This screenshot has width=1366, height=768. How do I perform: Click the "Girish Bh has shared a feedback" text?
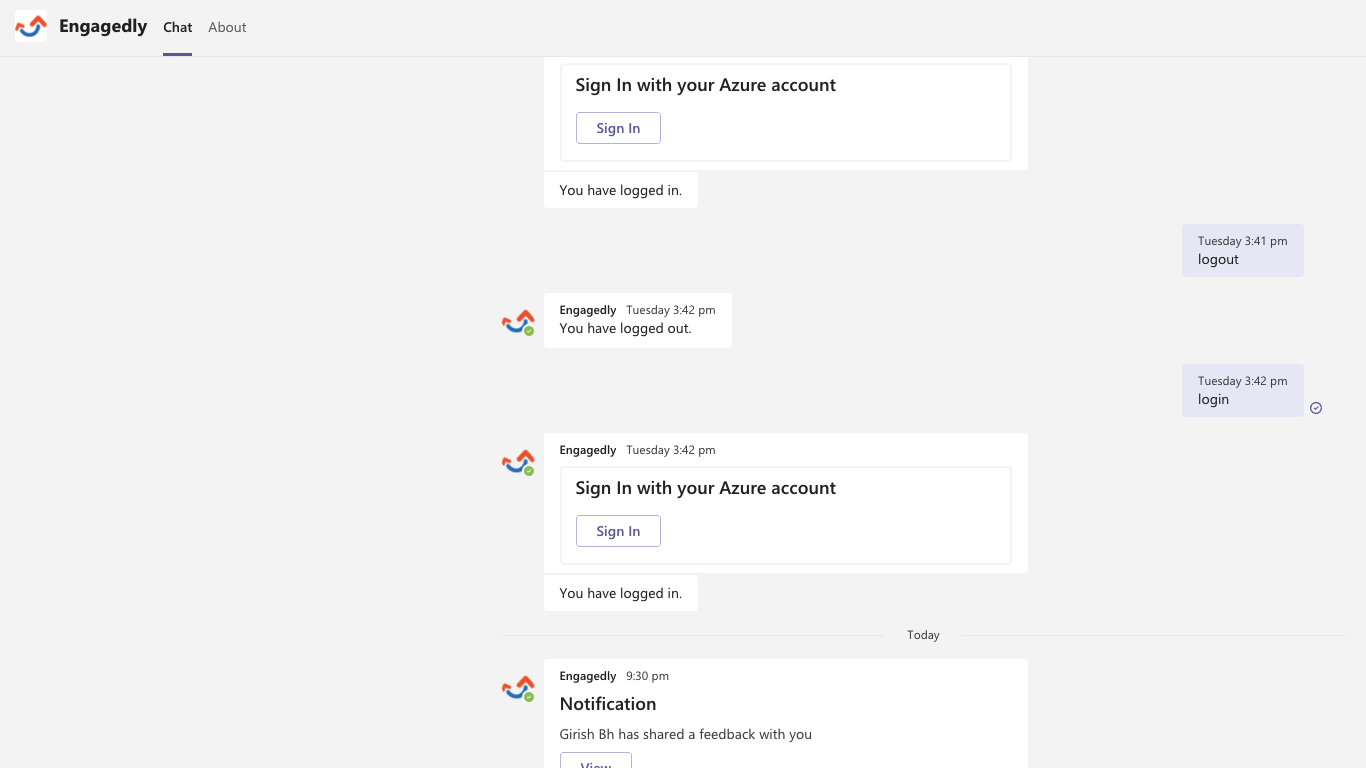pos(685,734)
